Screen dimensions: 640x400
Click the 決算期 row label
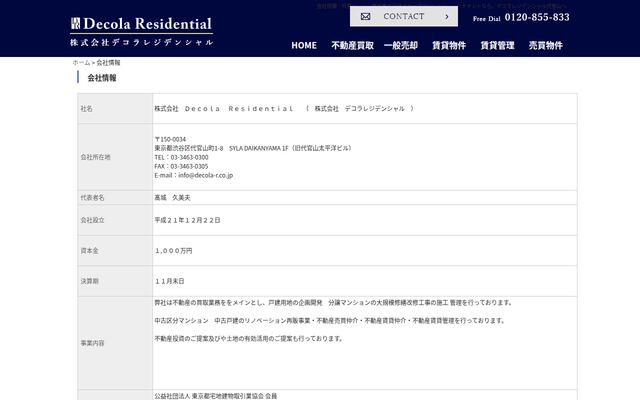[89, 281]
